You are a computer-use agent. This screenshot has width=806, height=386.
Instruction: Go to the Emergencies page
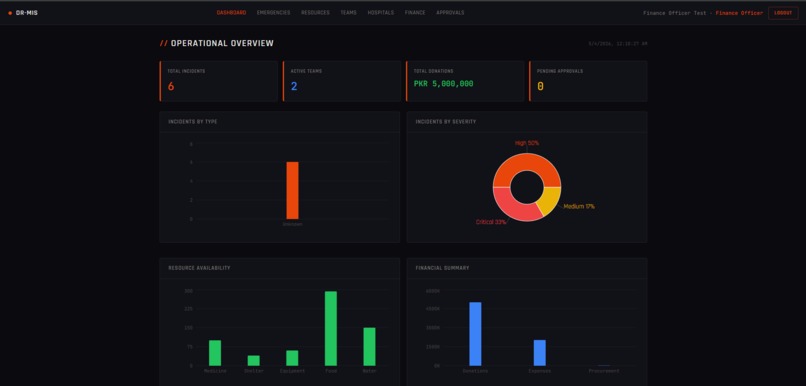tap(273, 13)
